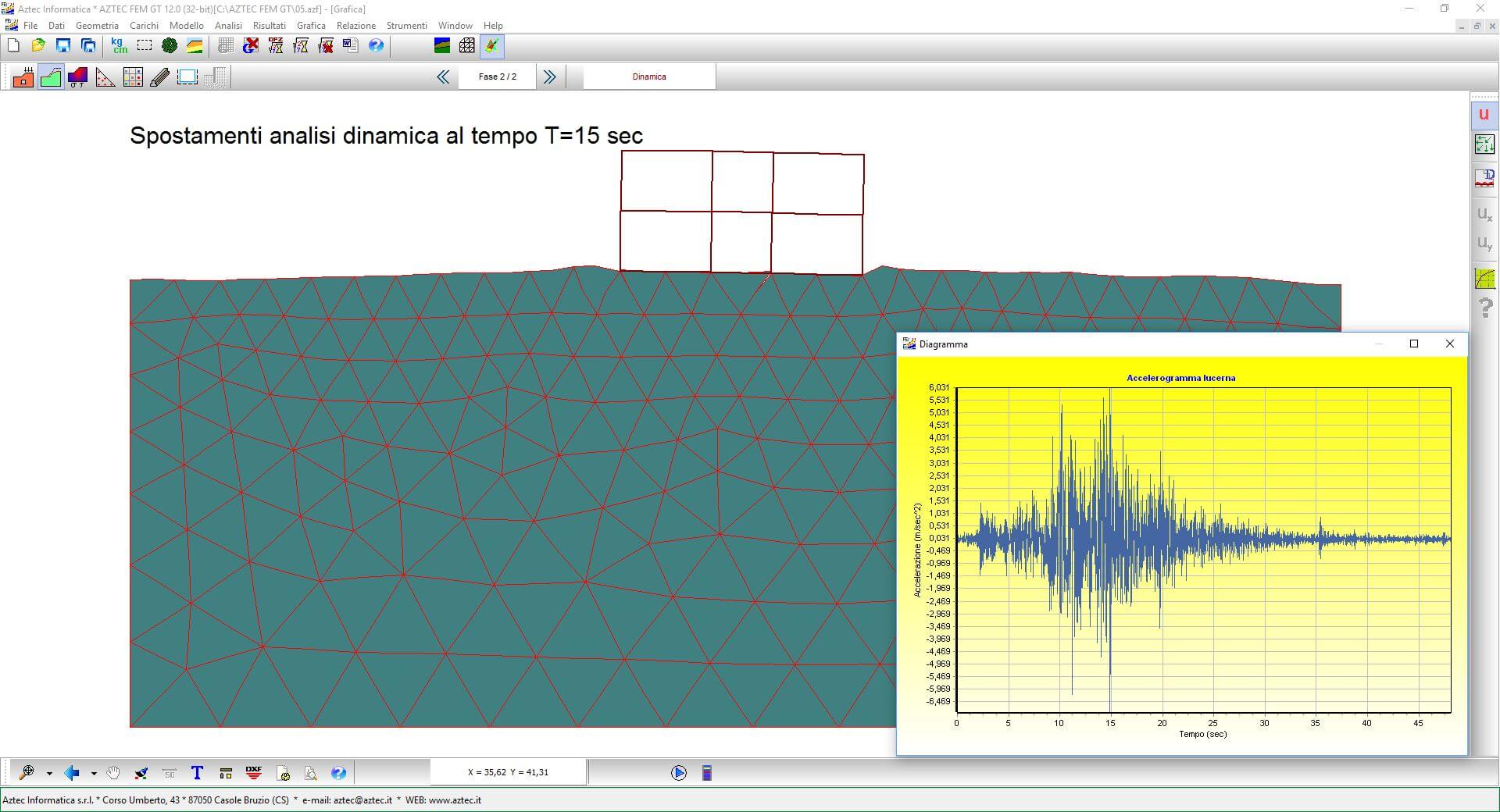Maximize the Diagramma window
Screen dimensions: 1500x812
(x=1413, y=344)
